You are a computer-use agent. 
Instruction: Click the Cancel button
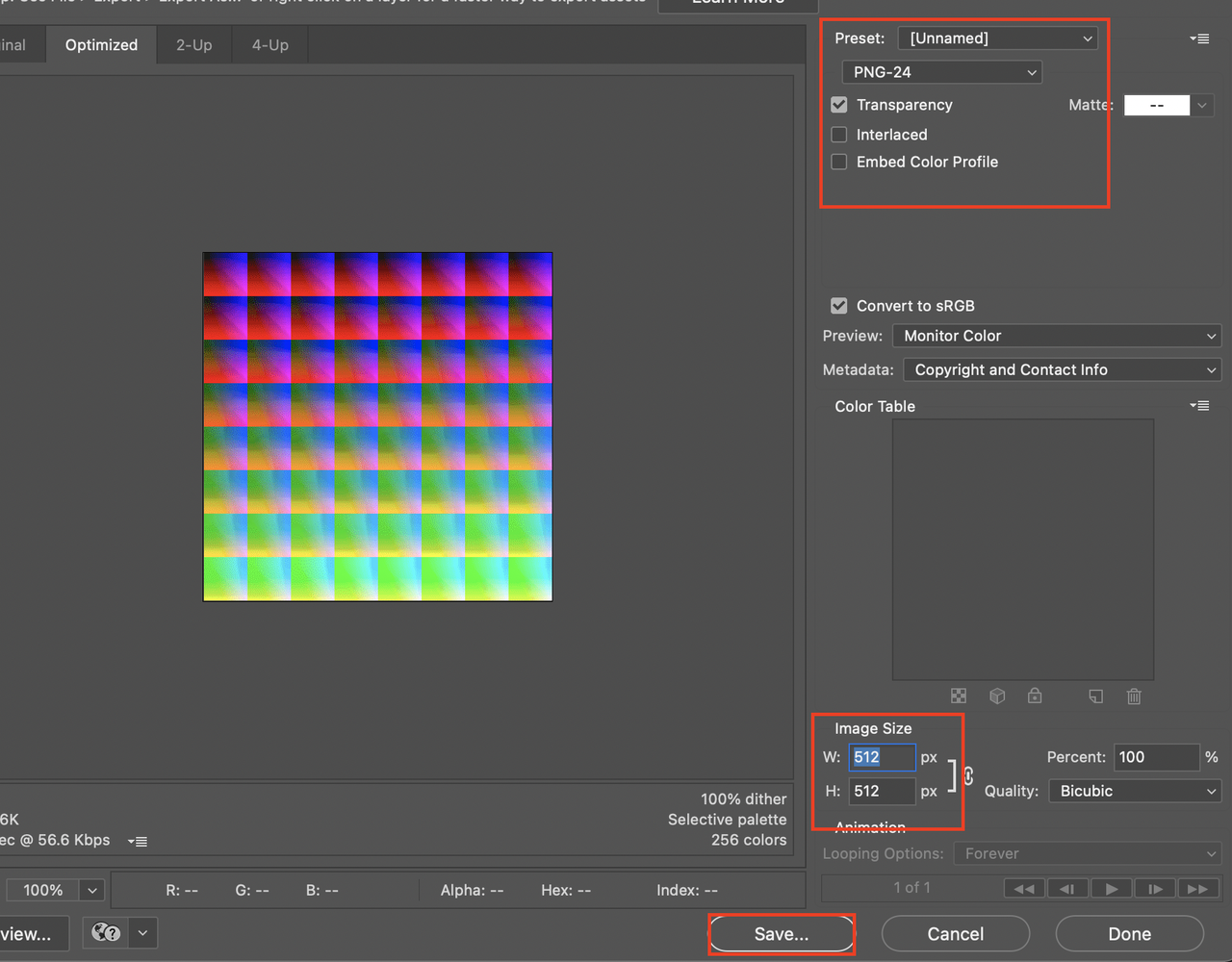(x=956, y=934)
